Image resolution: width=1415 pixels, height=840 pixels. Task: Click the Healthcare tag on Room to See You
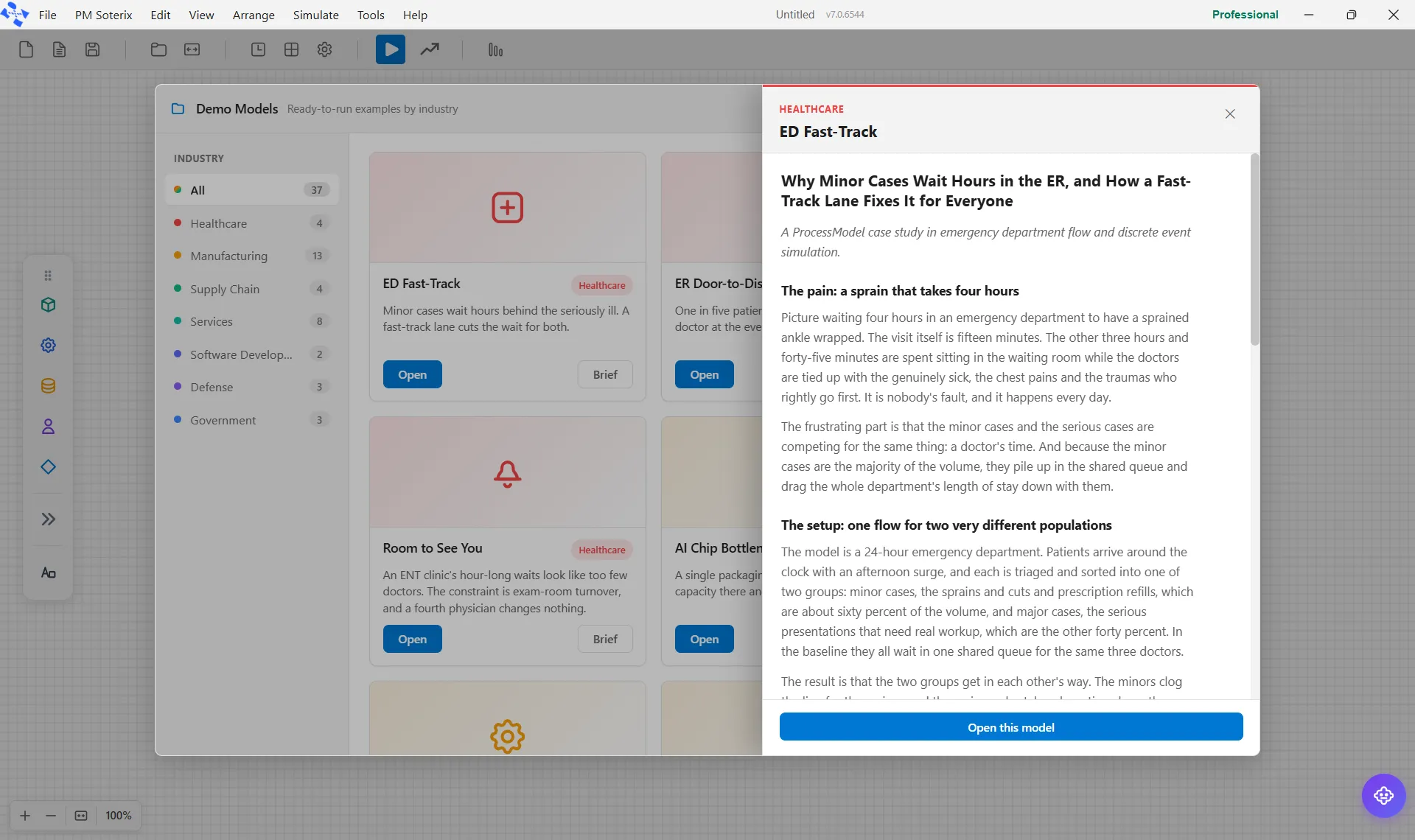click(601, 550)
